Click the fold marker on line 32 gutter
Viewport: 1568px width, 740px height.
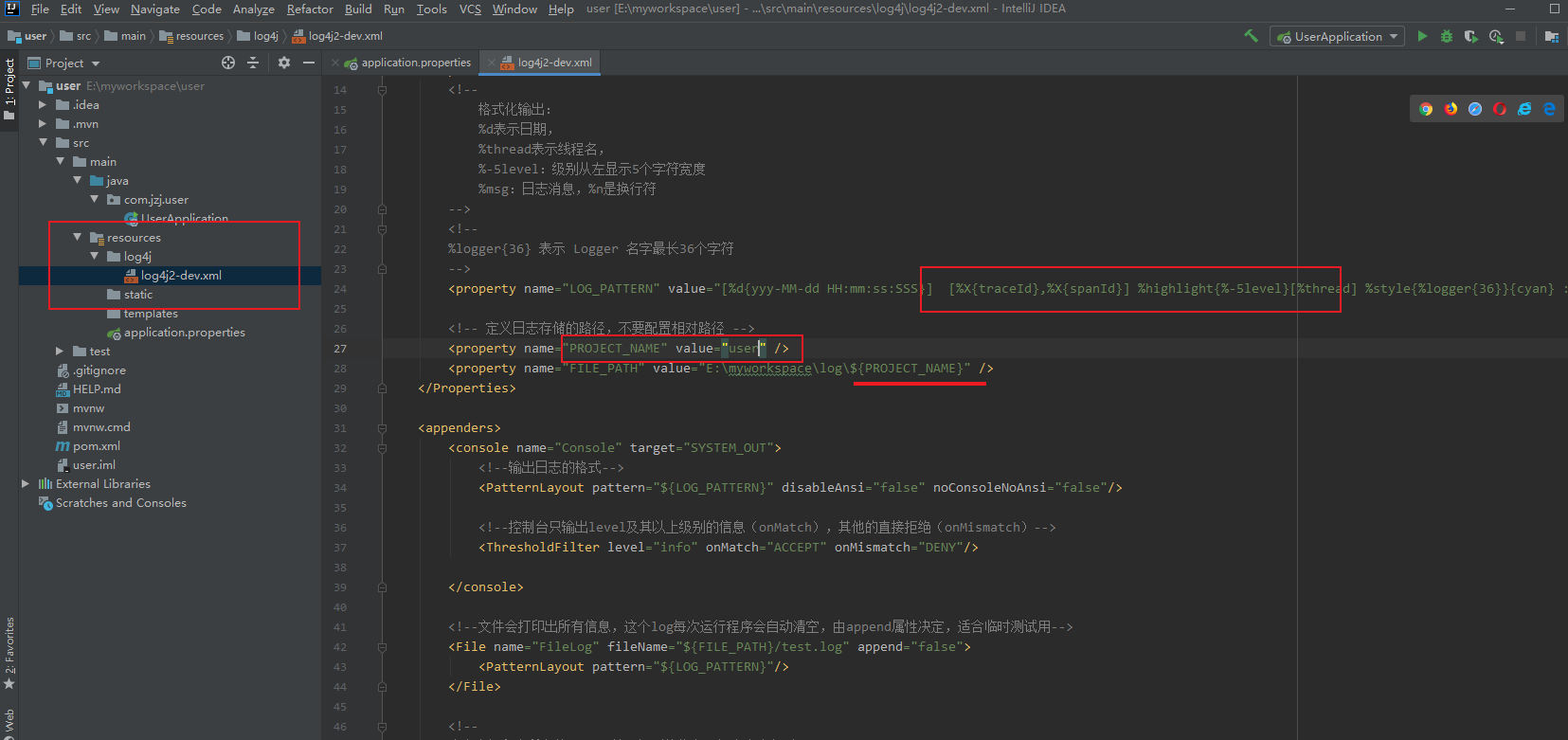coord(382,448)
